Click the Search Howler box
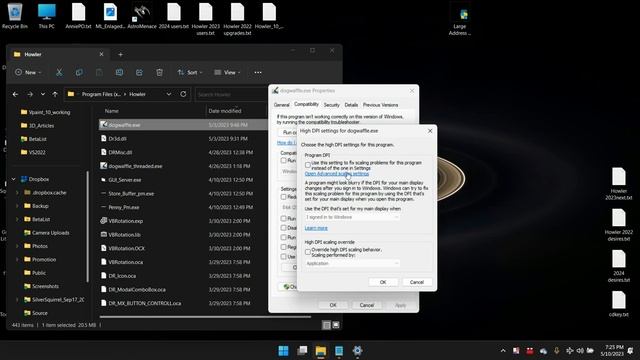This screenshot has height=360, width=640. [231, 94]
